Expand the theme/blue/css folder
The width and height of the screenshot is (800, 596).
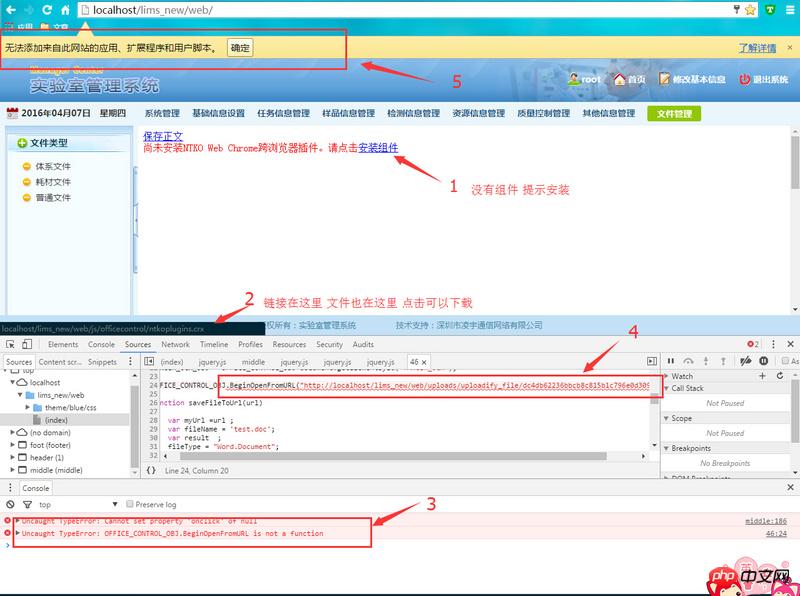[28, 407]
